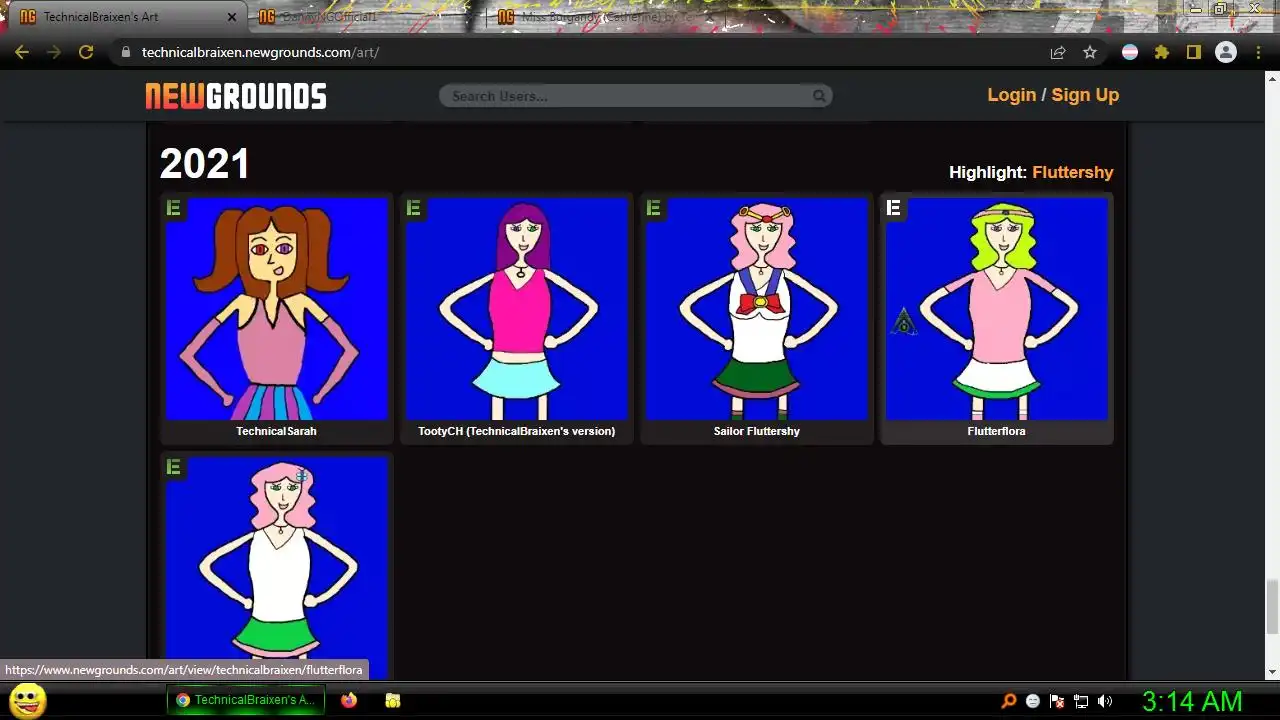Open the Chrome three-dot menu
This screenshot has height=720, width=1280.
tap(1259, 52)
